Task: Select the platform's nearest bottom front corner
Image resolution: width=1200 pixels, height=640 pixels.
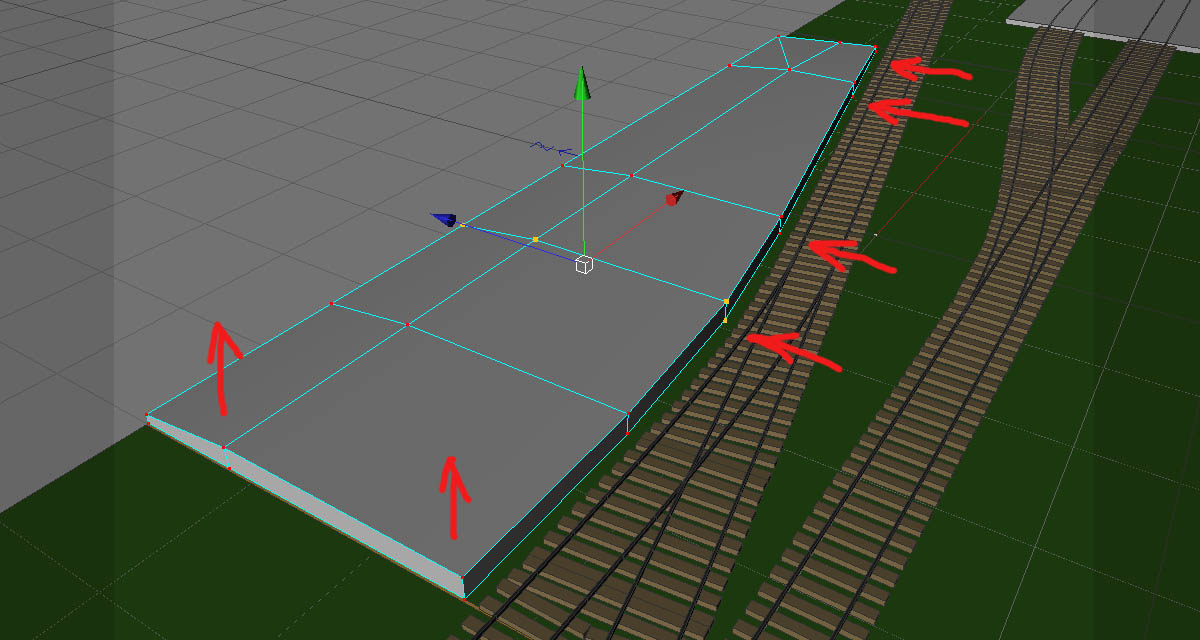Action: (465, 597)
